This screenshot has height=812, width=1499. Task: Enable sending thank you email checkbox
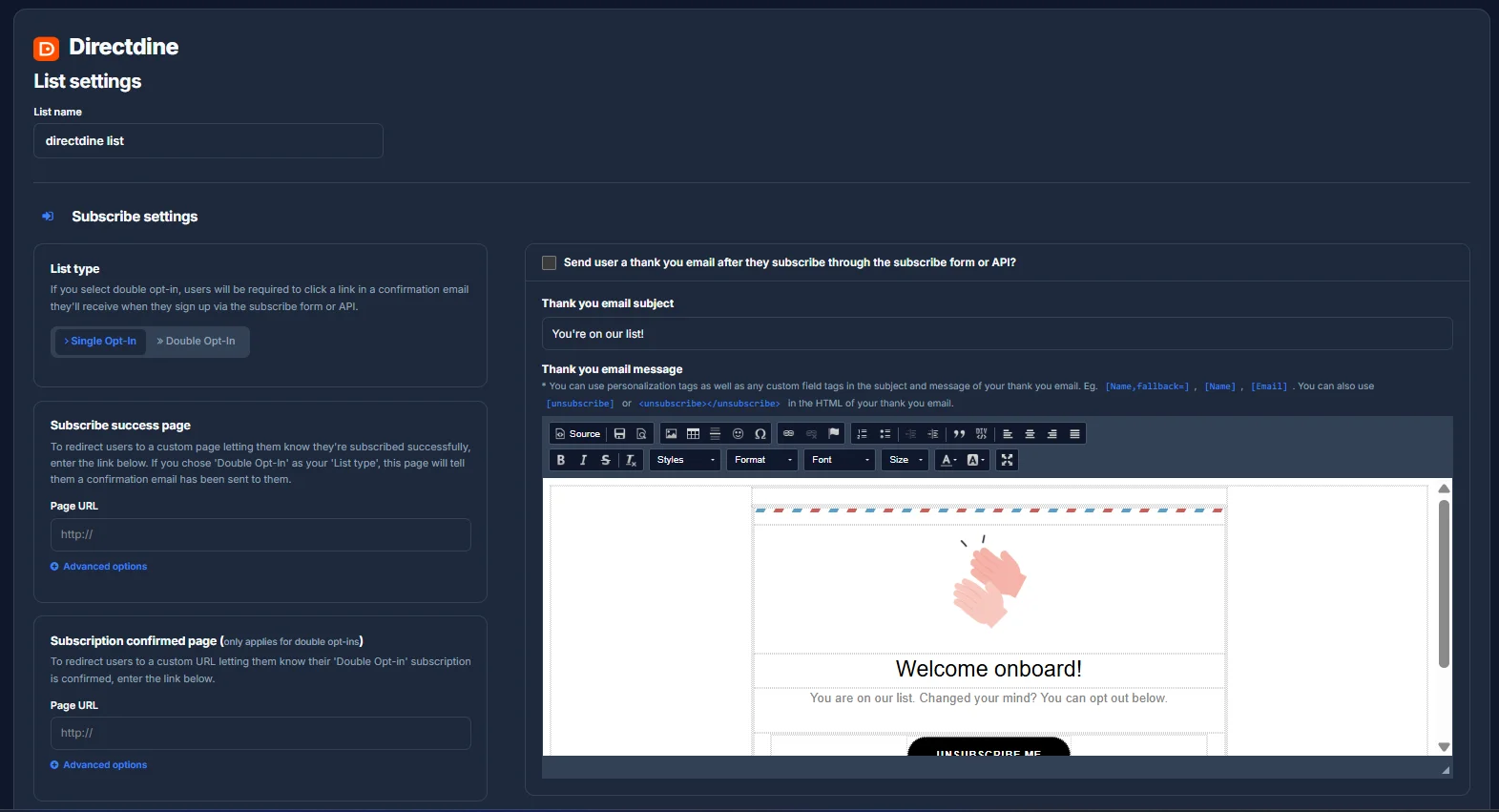pyautogui.click(x=549, y=262)
